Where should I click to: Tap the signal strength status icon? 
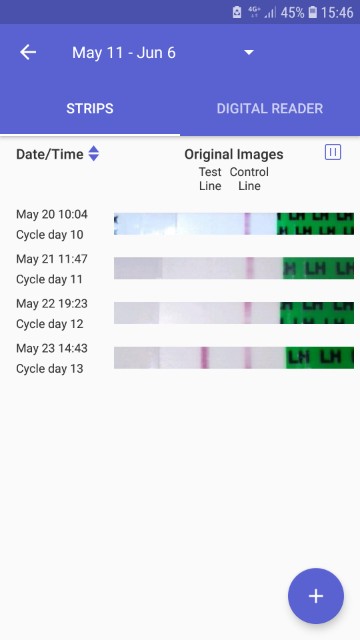(270, 13)
